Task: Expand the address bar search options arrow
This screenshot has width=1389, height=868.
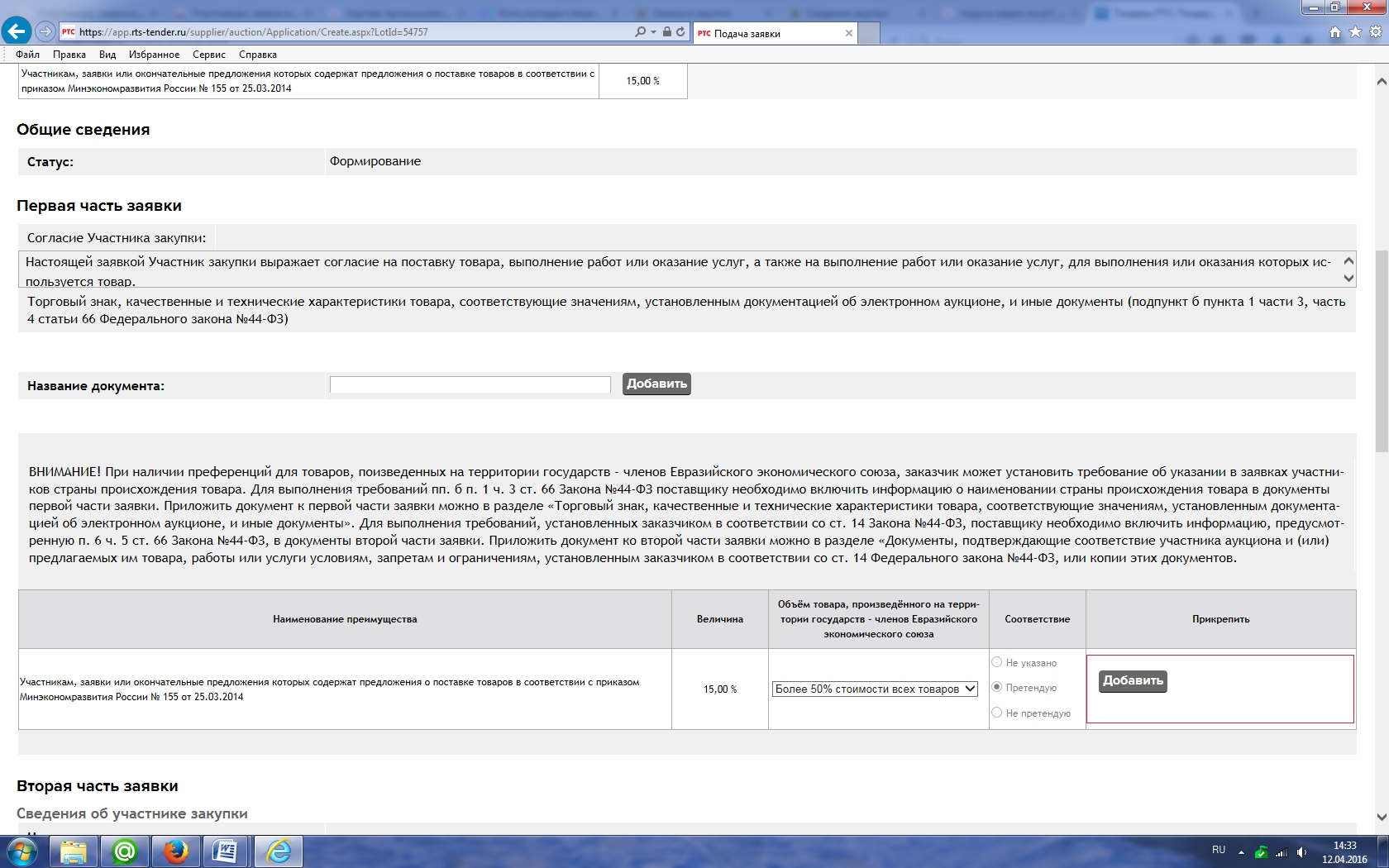Action: [x=653, y=32]
